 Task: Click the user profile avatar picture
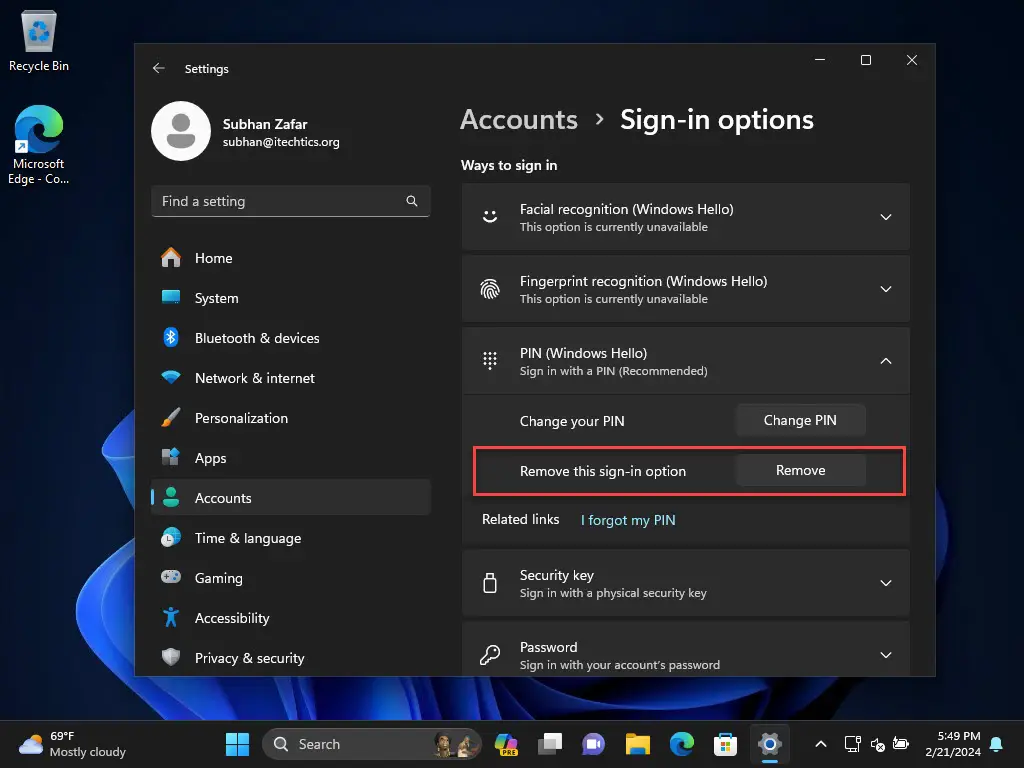click(x=181, y=131)
